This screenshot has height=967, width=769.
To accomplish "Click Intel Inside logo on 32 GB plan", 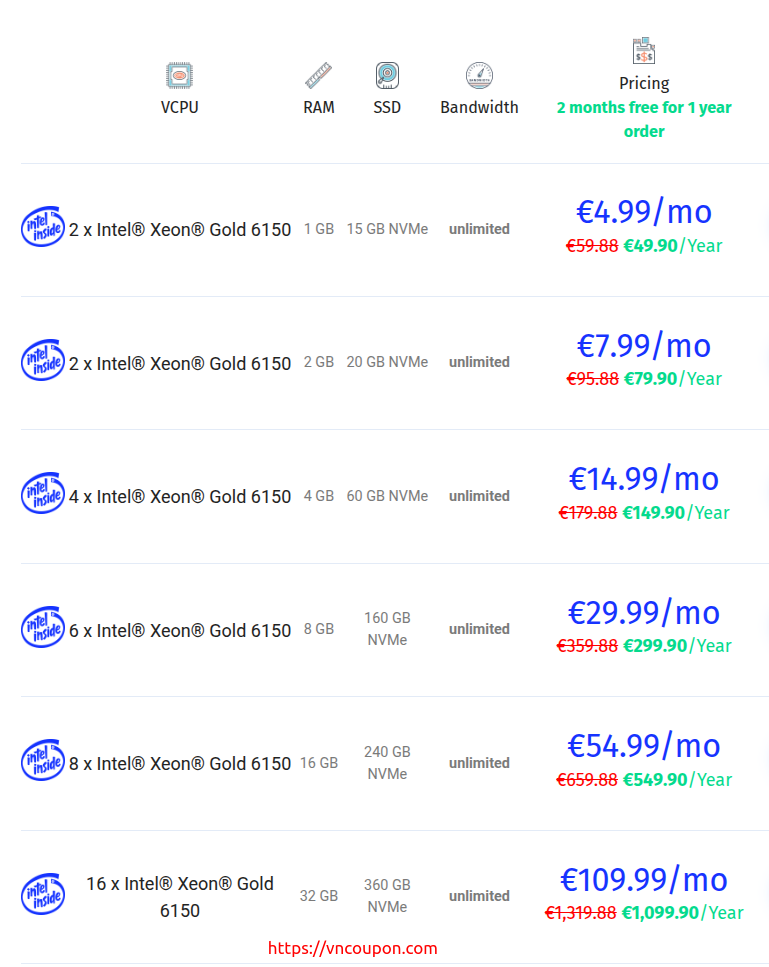I will [x=42, y=896].
